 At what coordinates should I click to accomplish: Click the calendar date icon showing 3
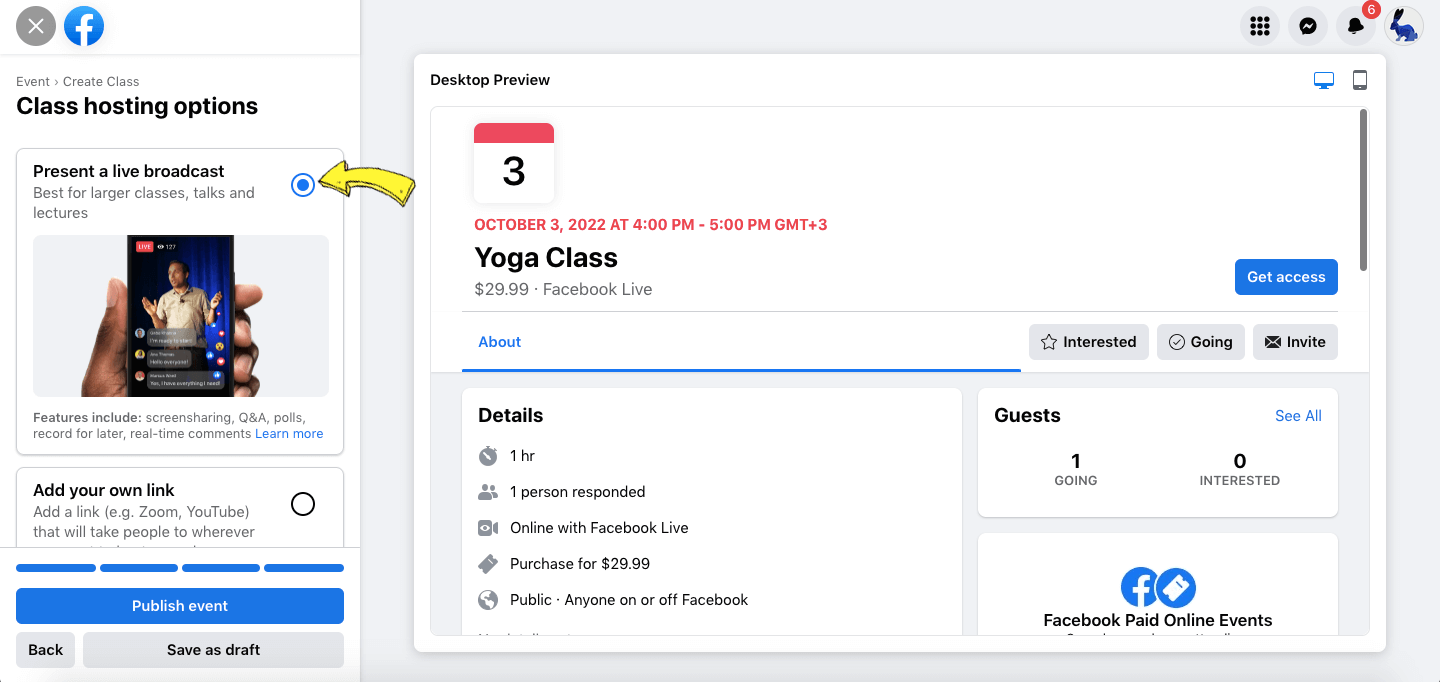[x=514, y=163]
